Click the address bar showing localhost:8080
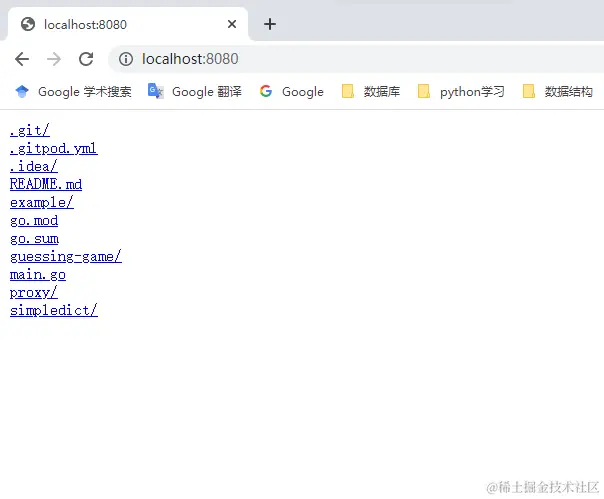 tap(356, 59)
